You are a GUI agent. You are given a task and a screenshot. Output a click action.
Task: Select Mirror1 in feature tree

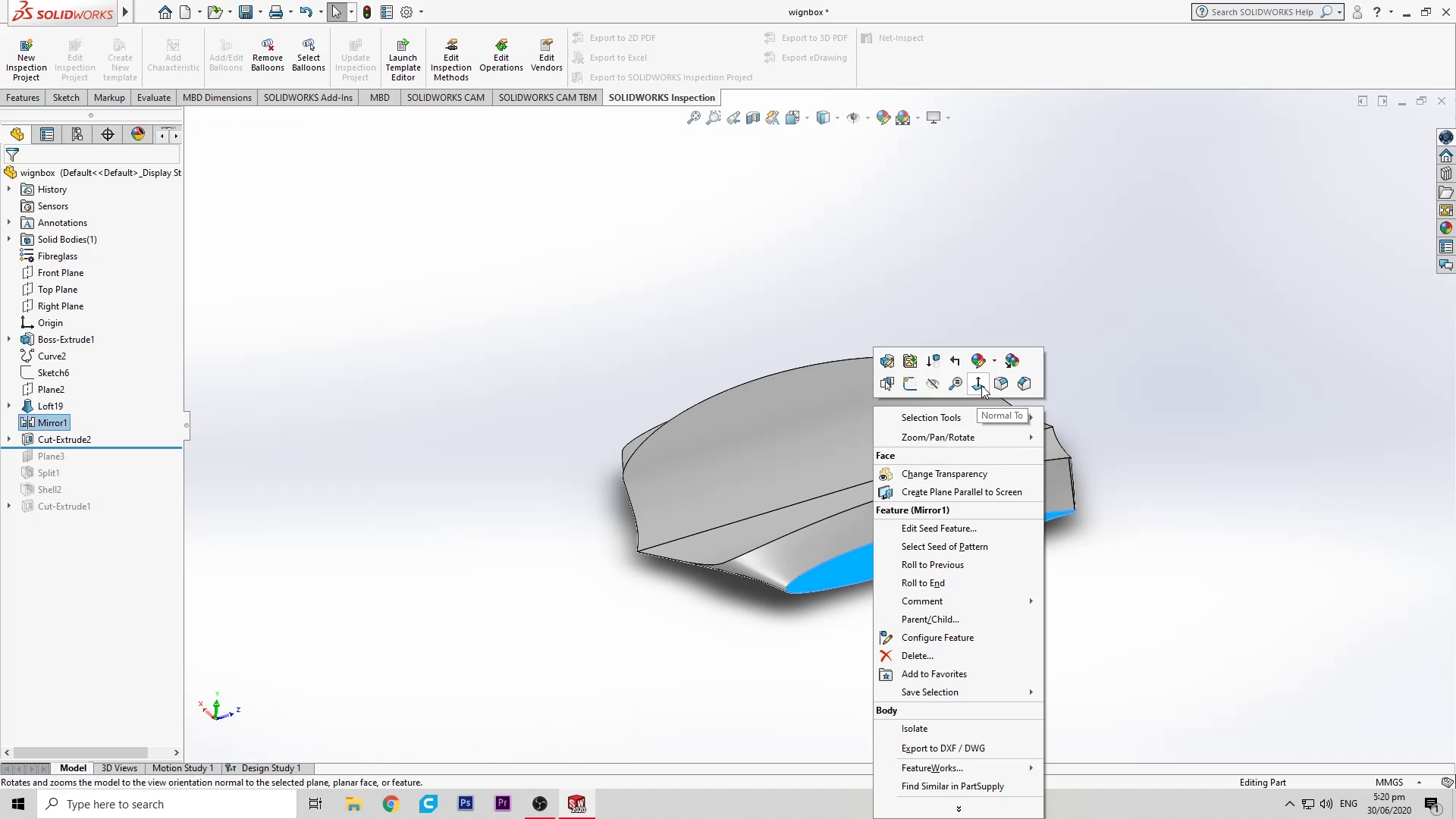tap(45, 423)
